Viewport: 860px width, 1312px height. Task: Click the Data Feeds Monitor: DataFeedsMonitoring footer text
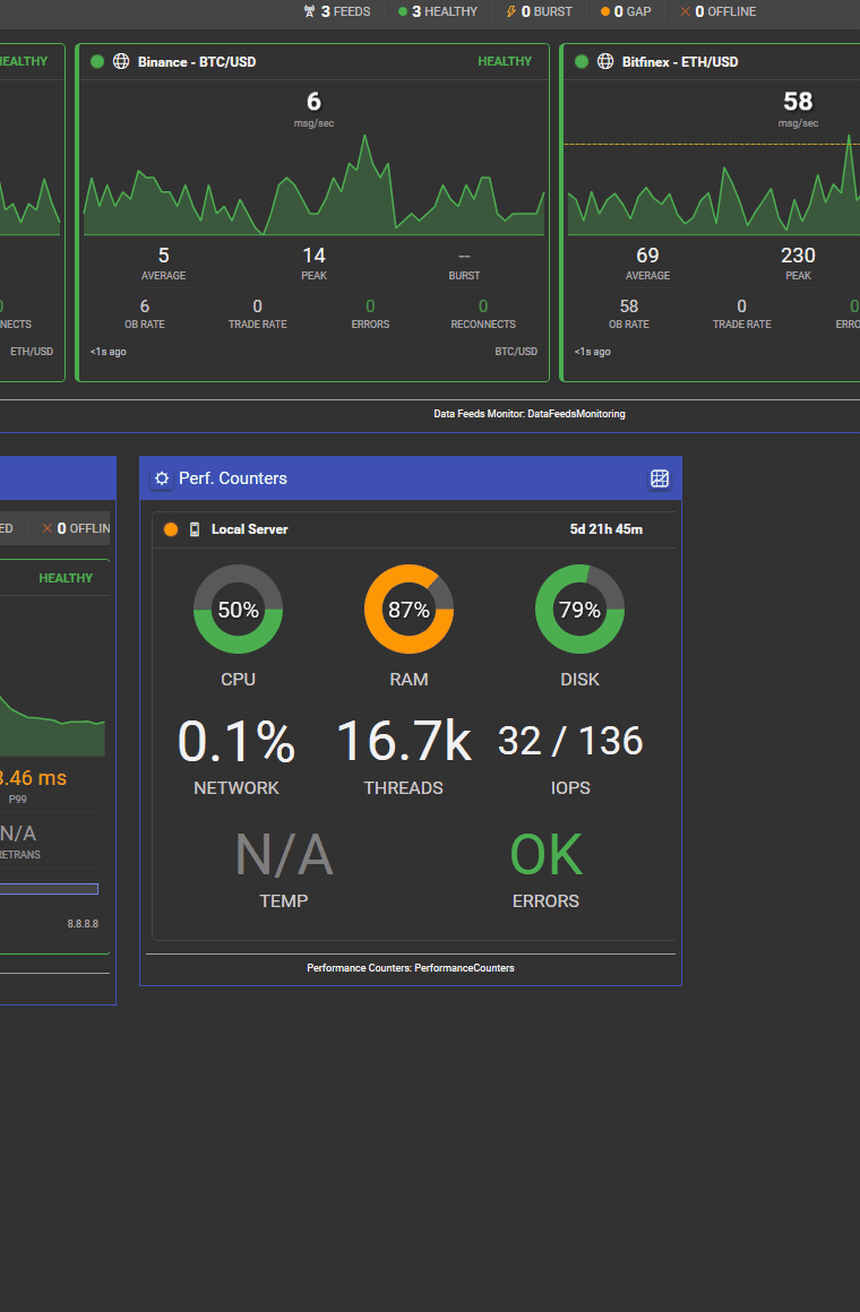pyautogui.click(x=530, y=414)
